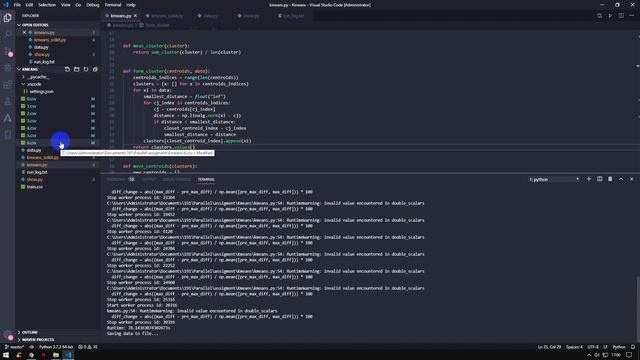
Task: Switch to data.py editor tab
Action: [x=208, y=16]
